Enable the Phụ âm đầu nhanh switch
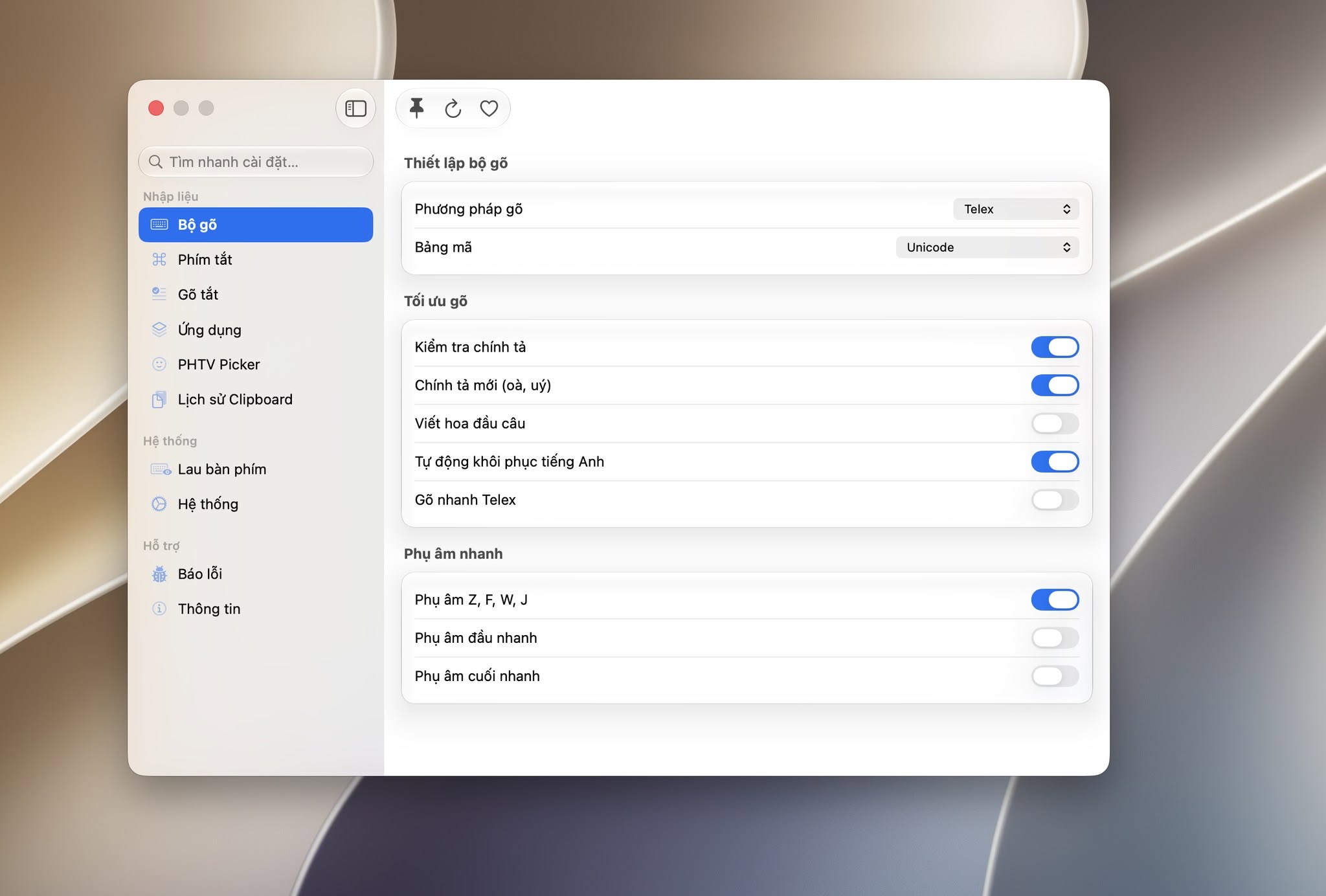1326x896 pixels. click(x=1055, y=638)
